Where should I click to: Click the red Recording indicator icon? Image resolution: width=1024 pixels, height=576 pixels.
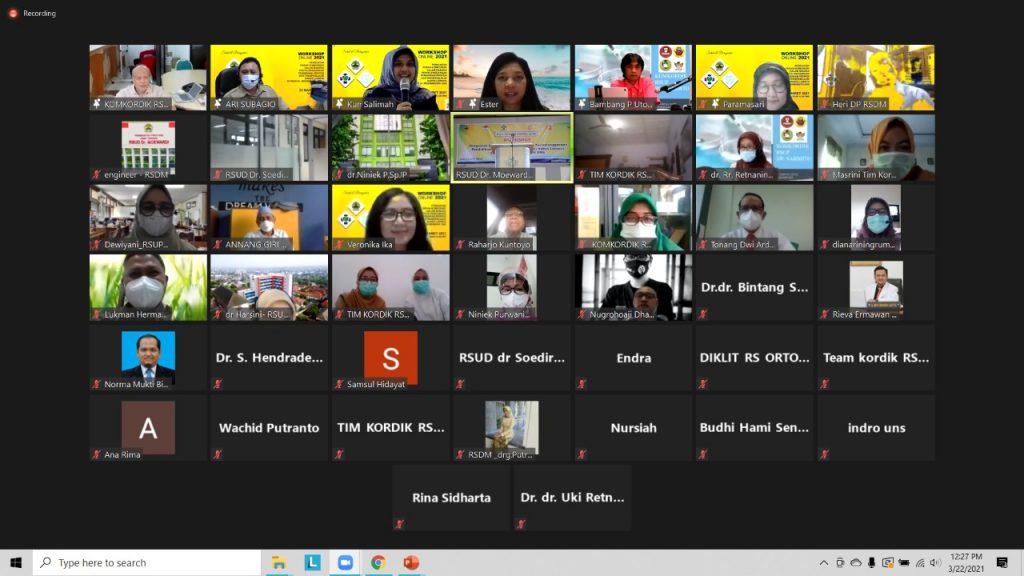point(13,13)
